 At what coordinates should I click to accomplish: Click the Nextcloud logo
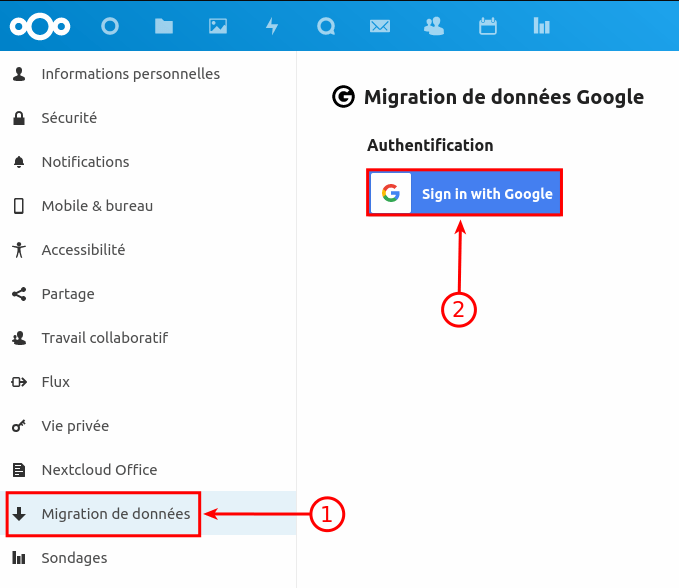click(x=40, y=26)
